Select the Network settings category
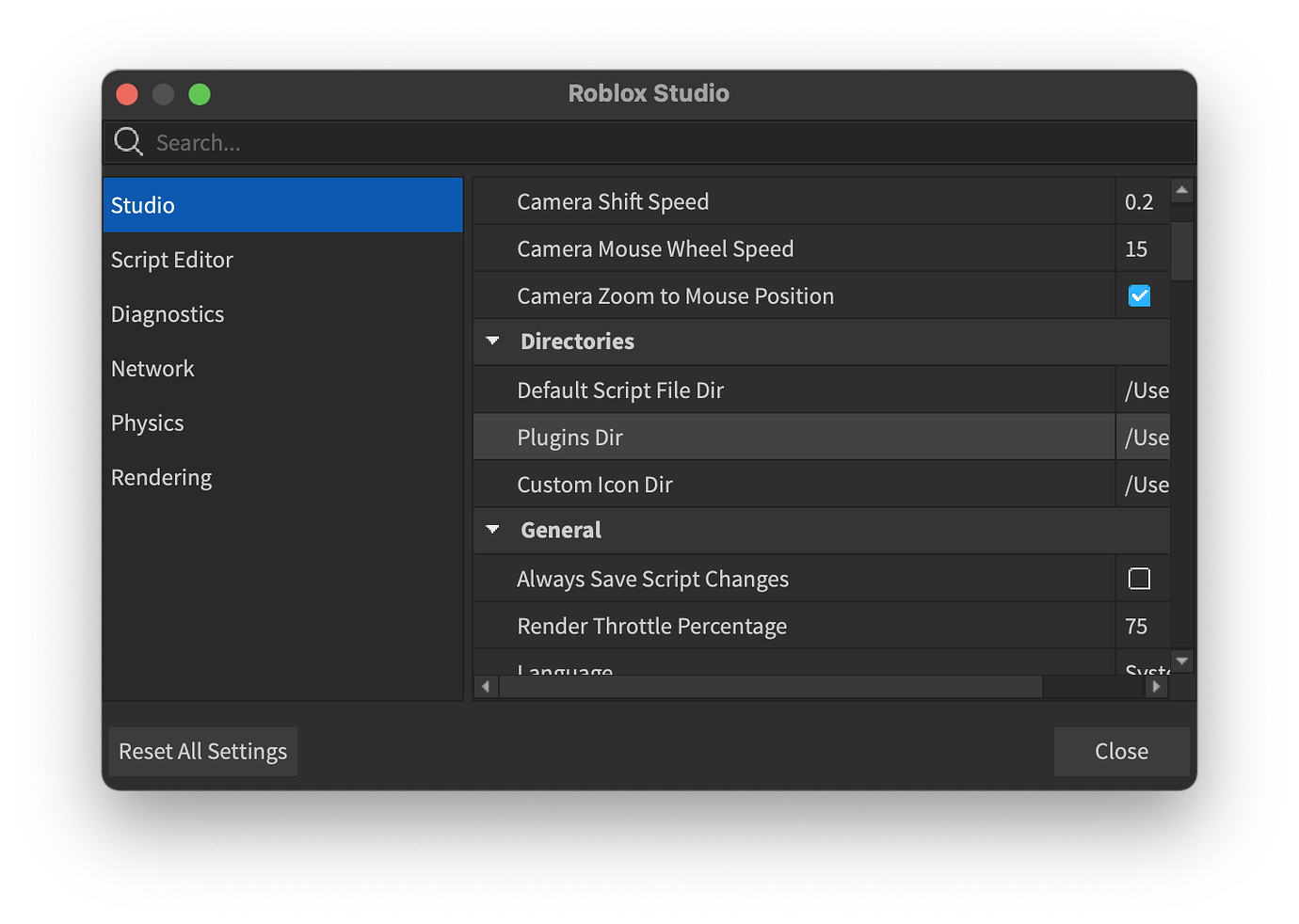1299x924 pixels. (152, 368)
